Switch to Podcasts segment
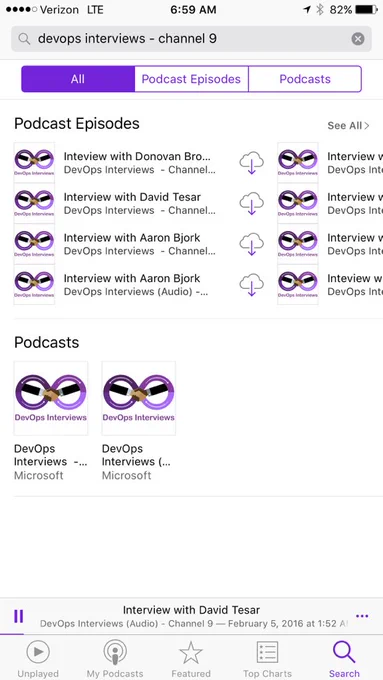The width and height of the screenshot is (383, 680). pos(305,79)
